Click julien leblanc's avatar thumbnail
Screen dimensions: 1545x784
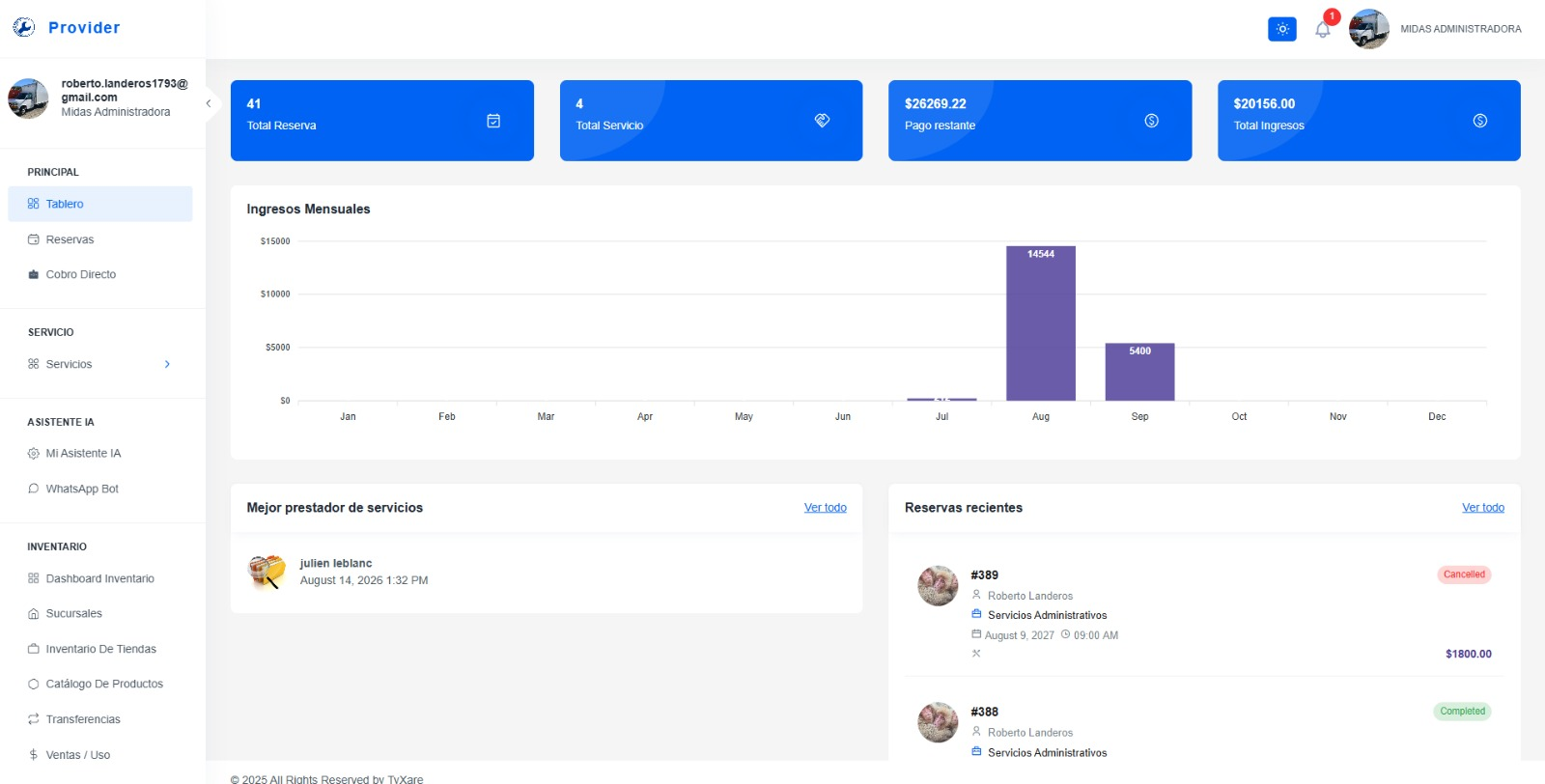pos(267,572)
